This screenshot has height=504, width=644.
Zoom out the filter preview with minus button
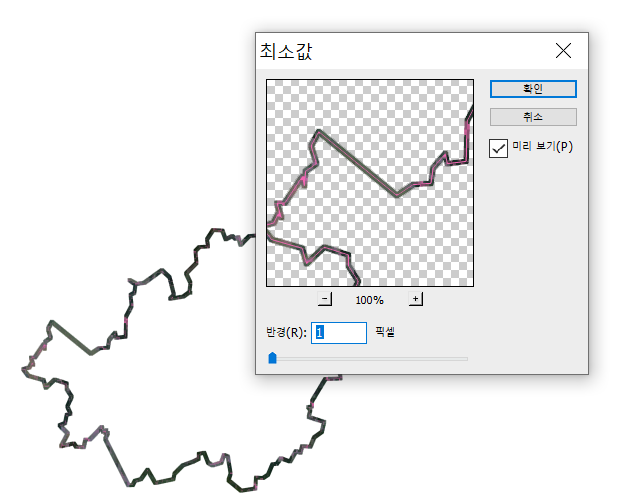(x=325, y=299)
